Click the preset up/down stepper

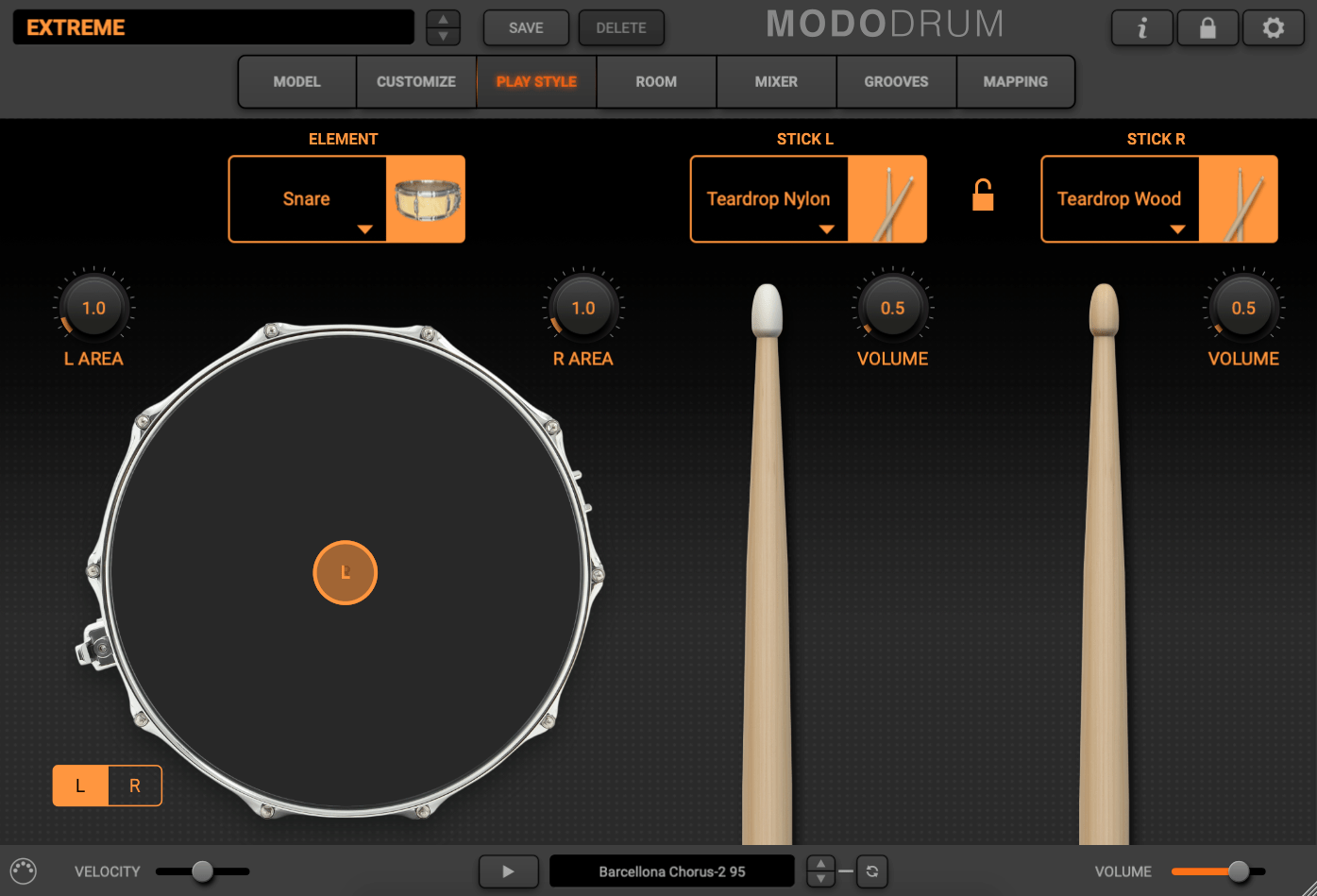pos(443,27)
